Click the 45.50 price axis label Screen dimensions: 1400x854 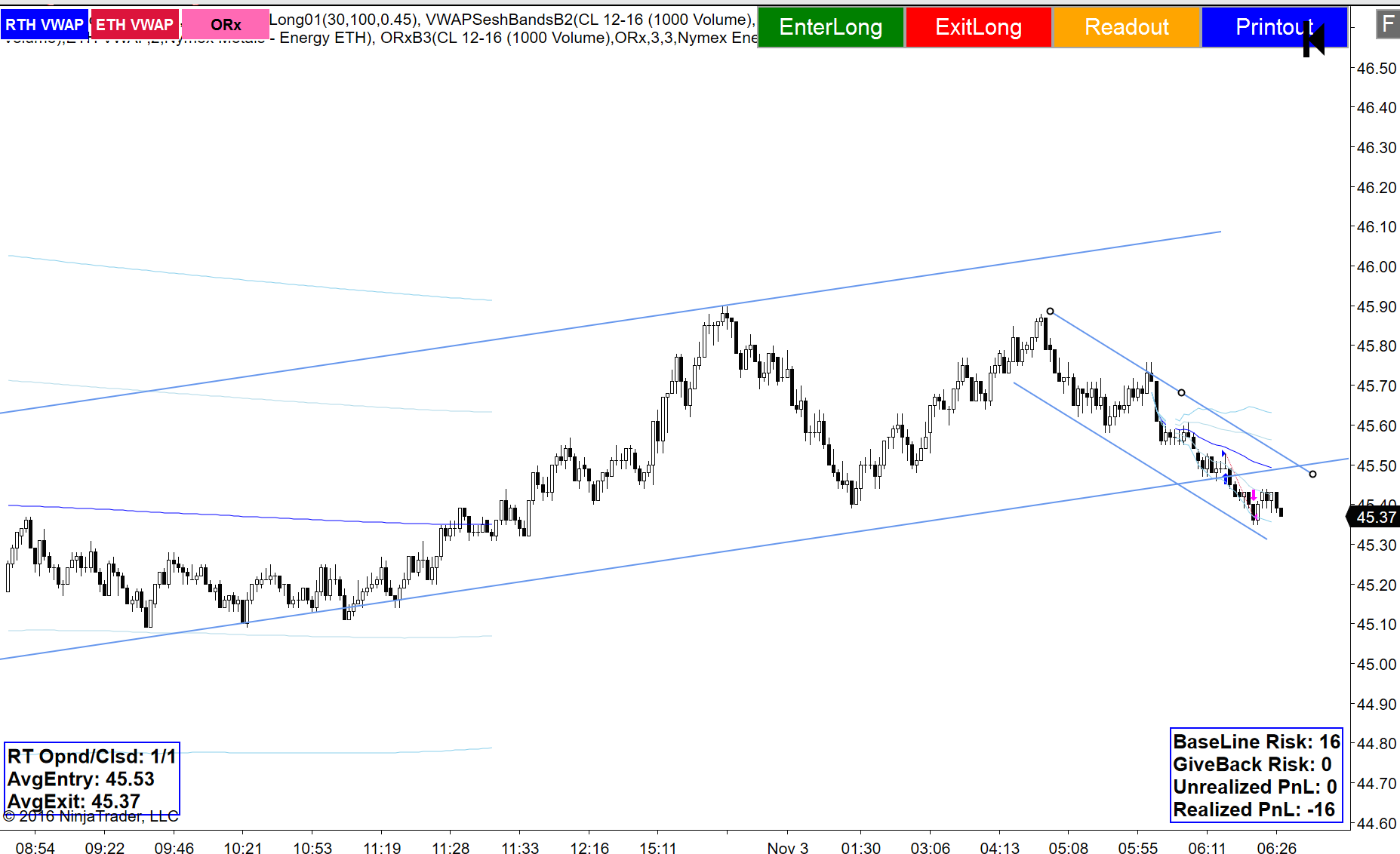point(1377,465)
